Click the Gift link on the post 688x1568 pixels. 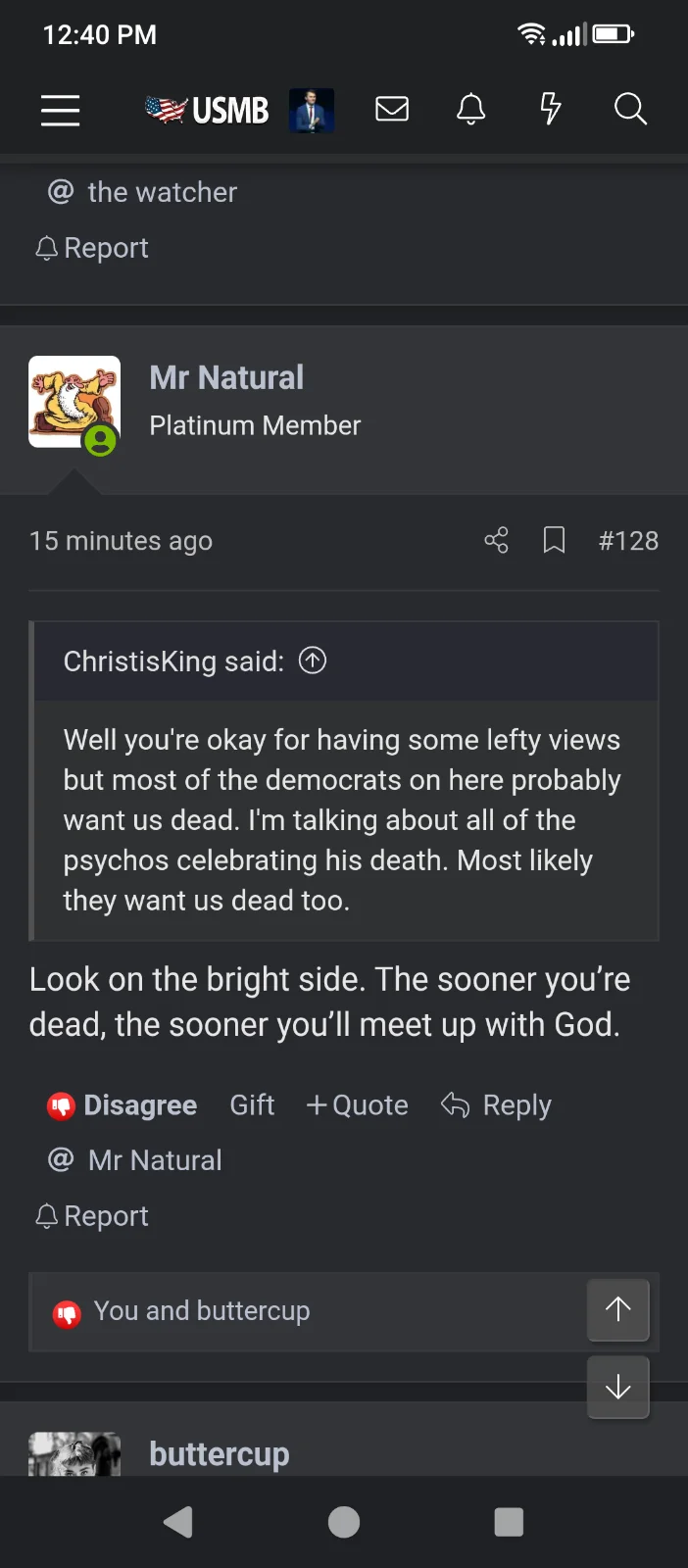[252, 1105]
